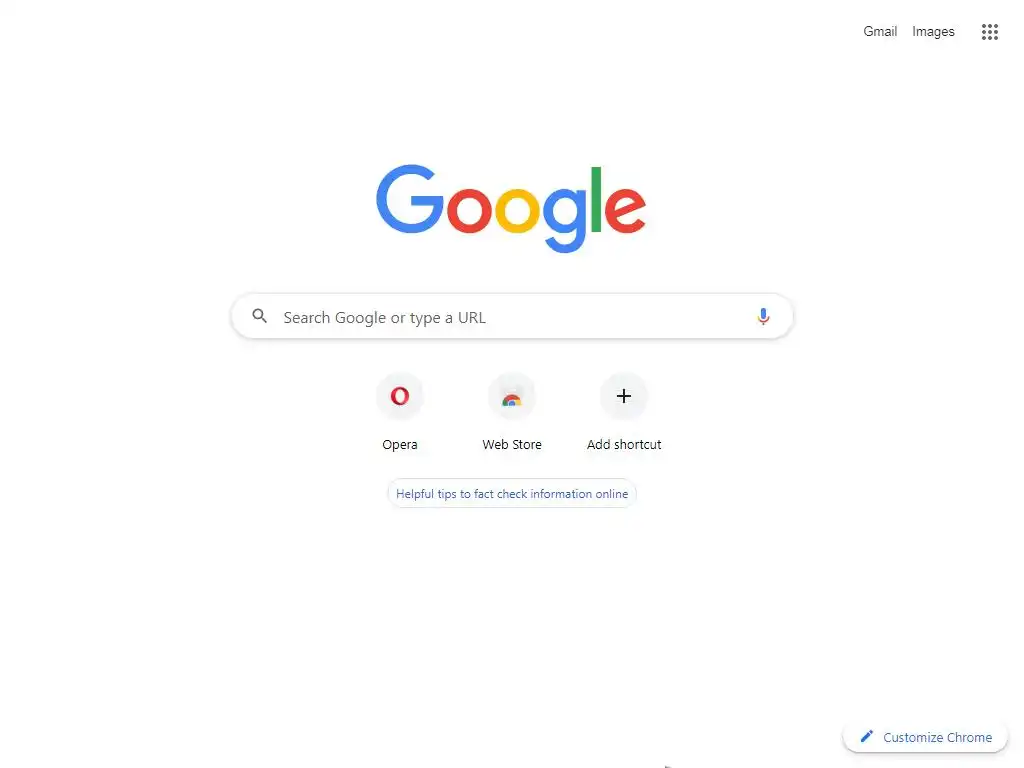This screenshot has width=1024, height=768.
Task: Click the magnifying glass search icon
Action: 259,316
